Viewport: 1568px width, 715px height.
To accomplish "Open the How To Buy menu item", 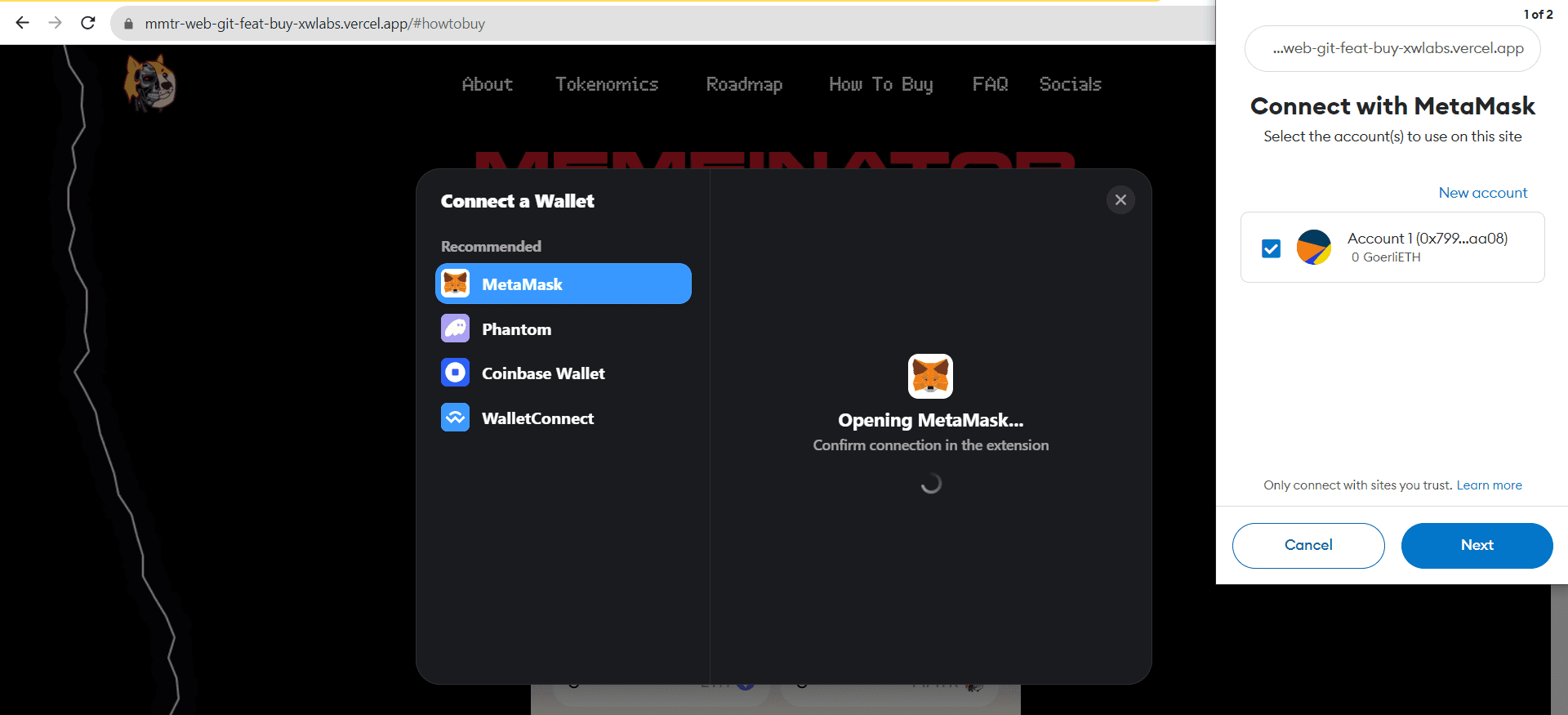I will 880,84.
